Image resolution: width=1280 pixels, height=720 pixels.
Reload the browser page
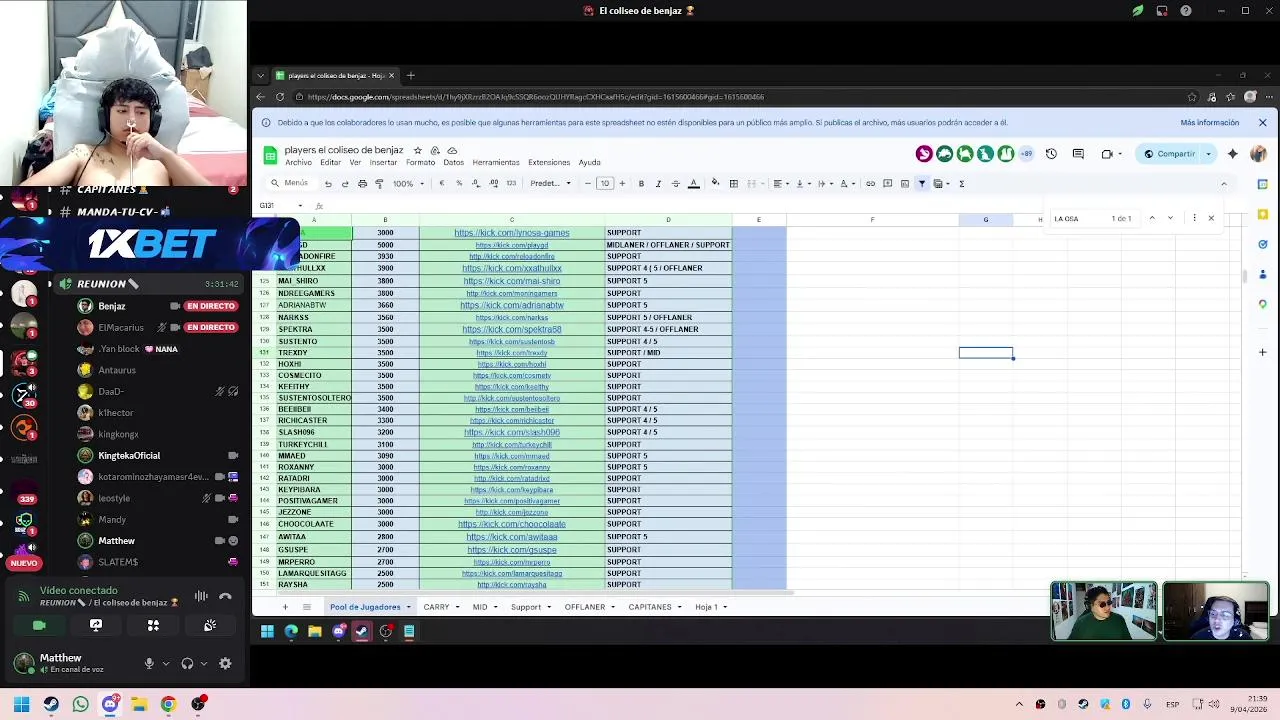280,97
